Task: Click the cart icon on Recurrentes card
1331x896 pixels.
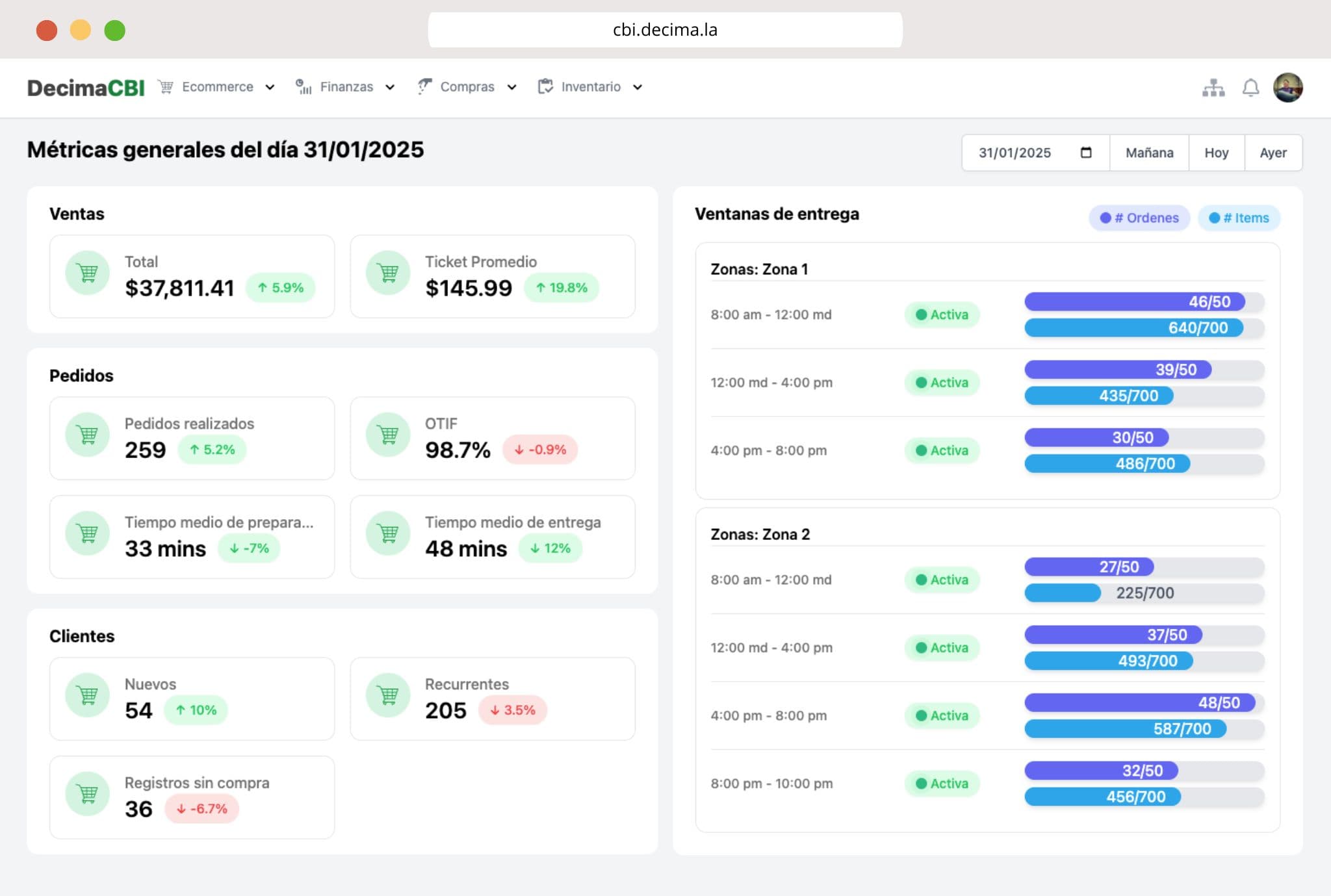Action: 388,696
